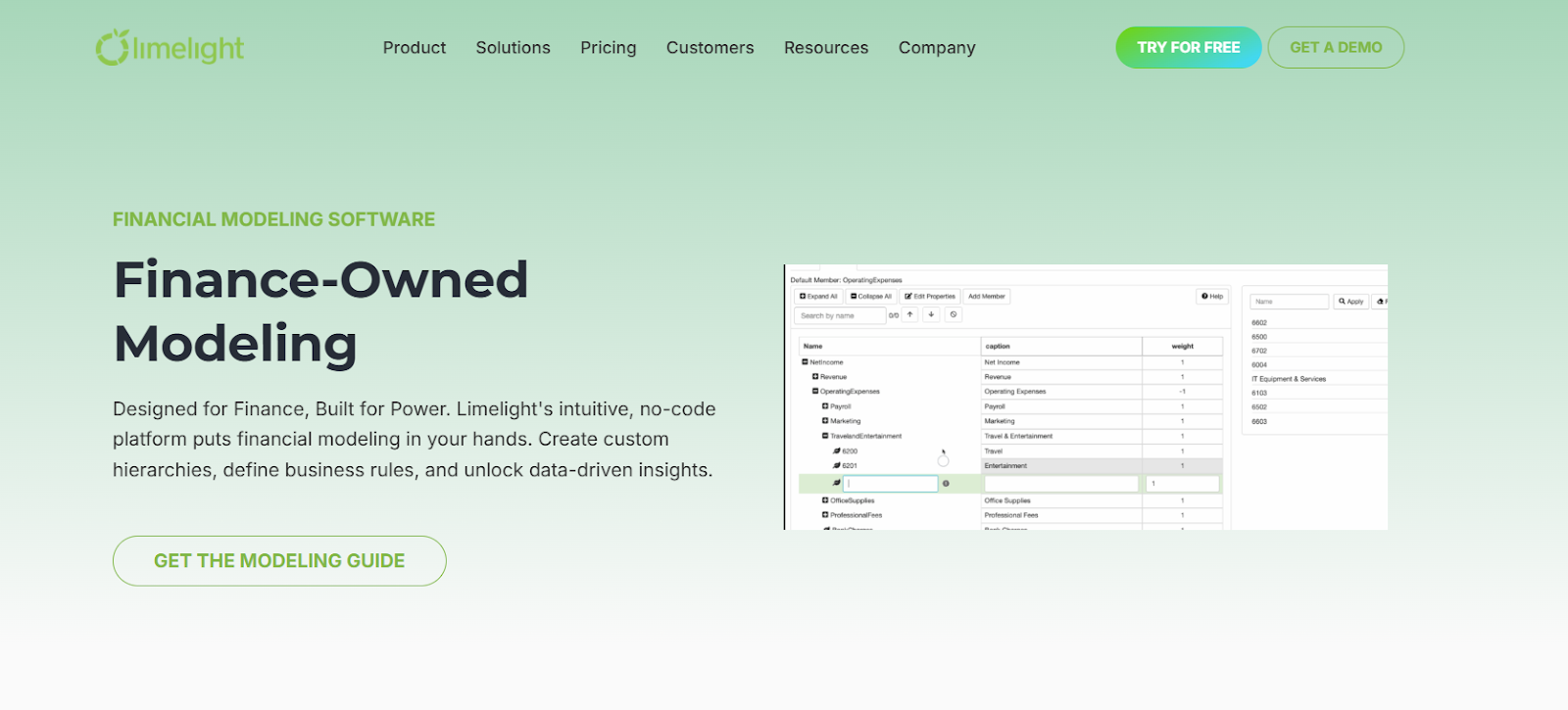Open the Customers menu item
Image resolution: width=1568 pixels, height=710 pixels.
point(710,48)
